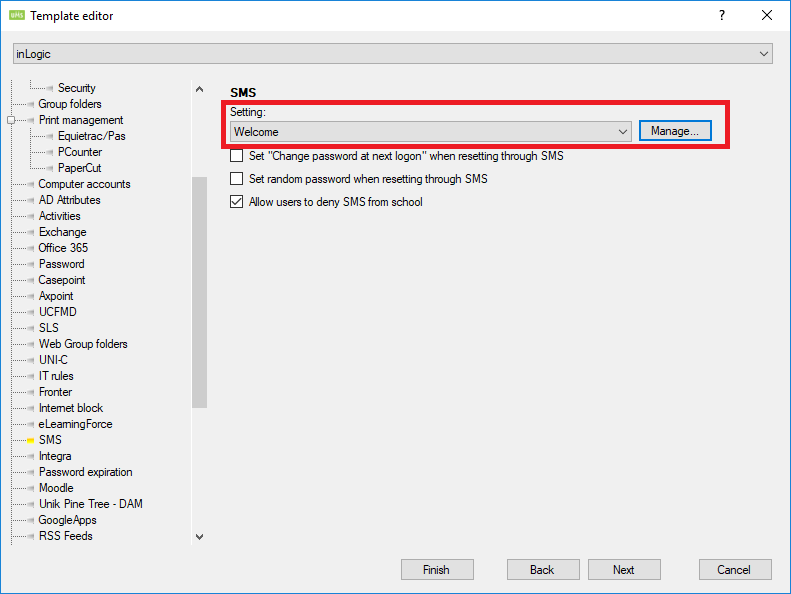The width and height of the screenshot is (791, 594).
Task: Open Password expiration settings item
Action: [x=85, y=472]
